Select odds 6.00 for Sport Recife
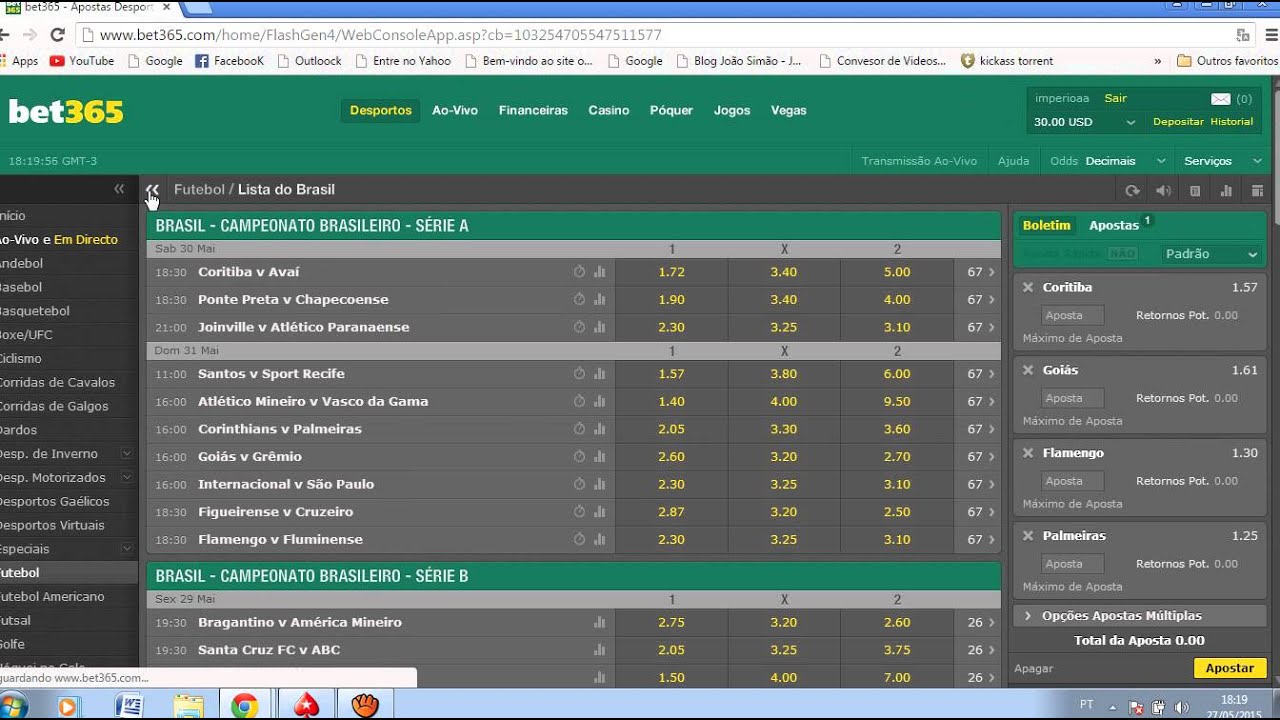This screenshot has width=1280, height=720. (897, 374)
